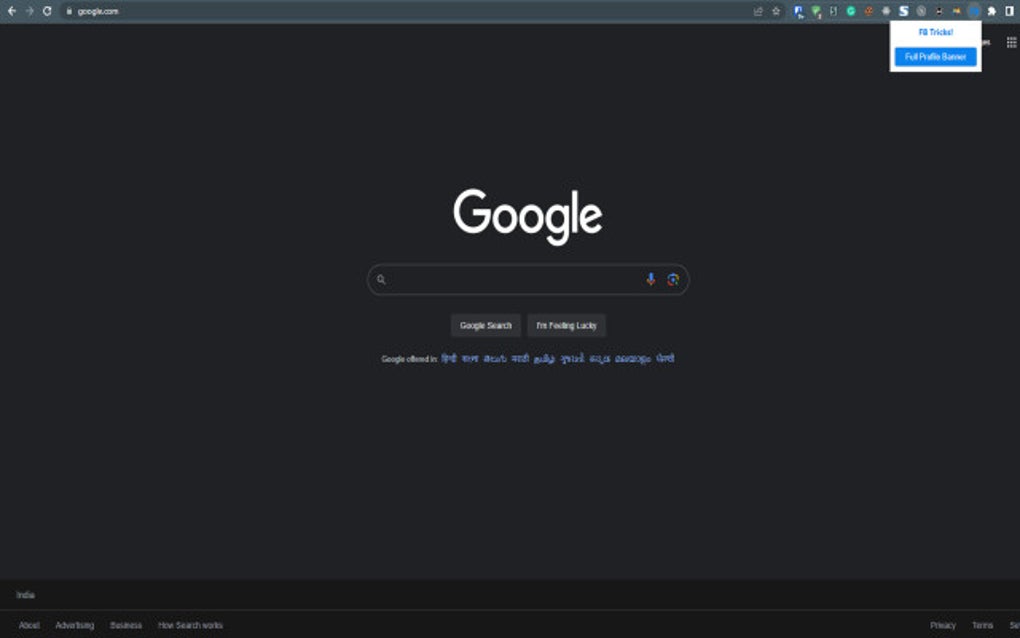Open the share icon in the address bar

(x=756, y=11)
